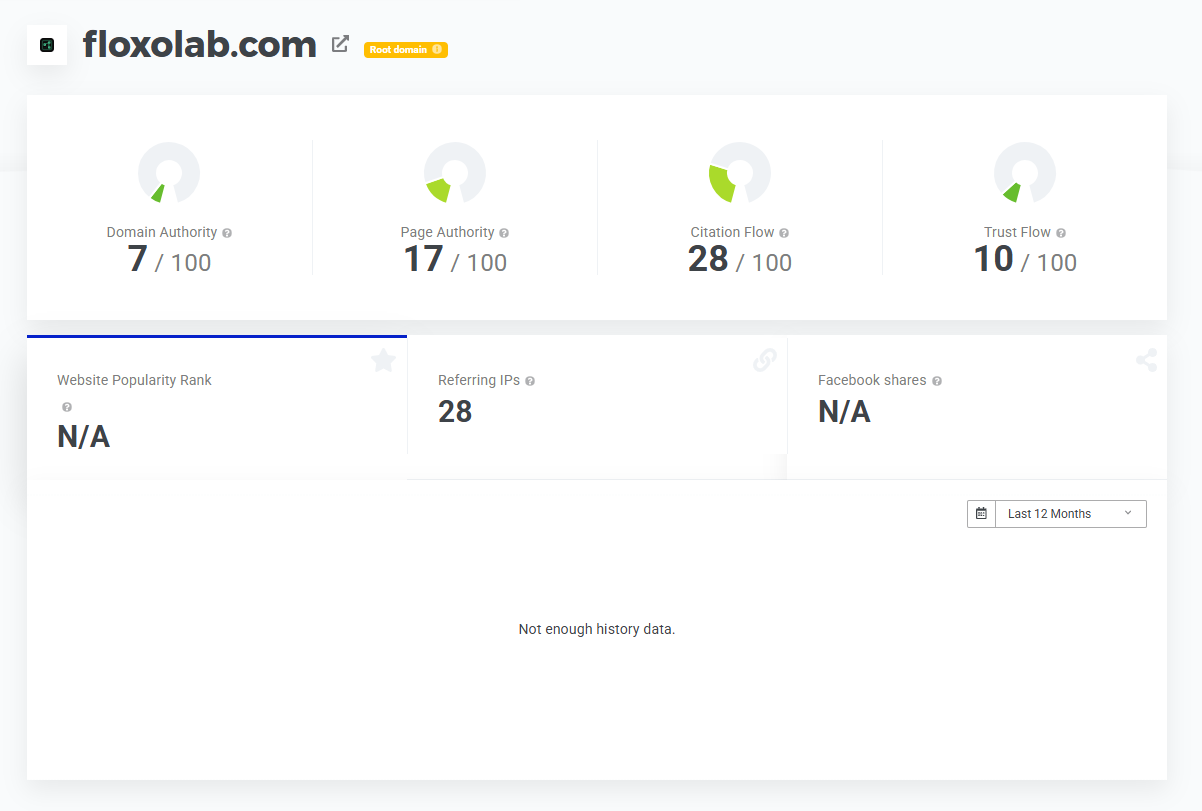Switch to the Facebook shares tab
The height and width of the screenshot is (811, 1202).
[977, 408]
